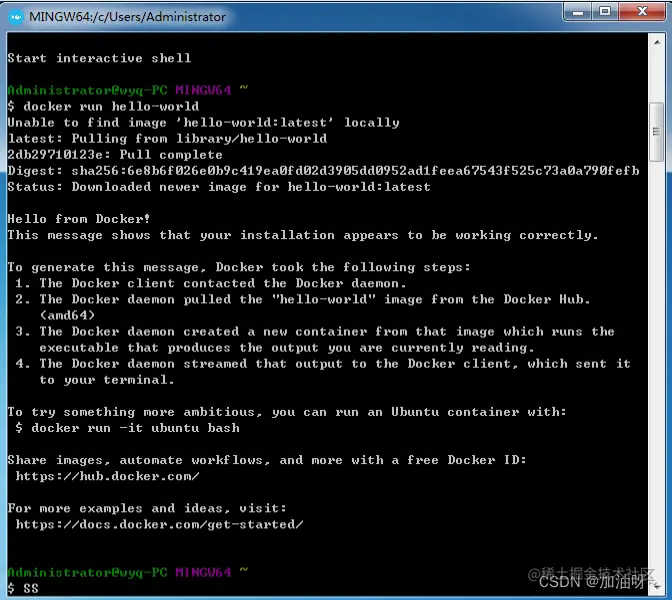
Task: Click the last 'Administrator@wyq-PC' prompt text
Action: coord(87,572)
